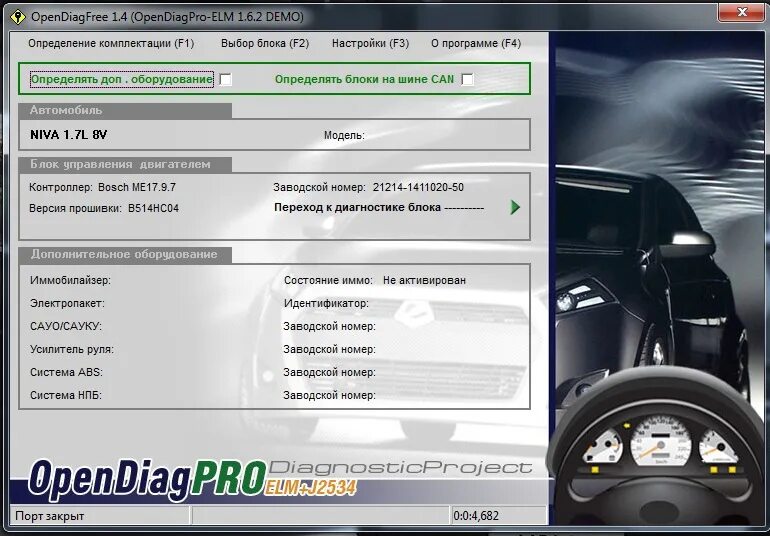Viewport: 770px width, 536px height.
Task: Close the OpenDiagFree window
Action: 742,12
